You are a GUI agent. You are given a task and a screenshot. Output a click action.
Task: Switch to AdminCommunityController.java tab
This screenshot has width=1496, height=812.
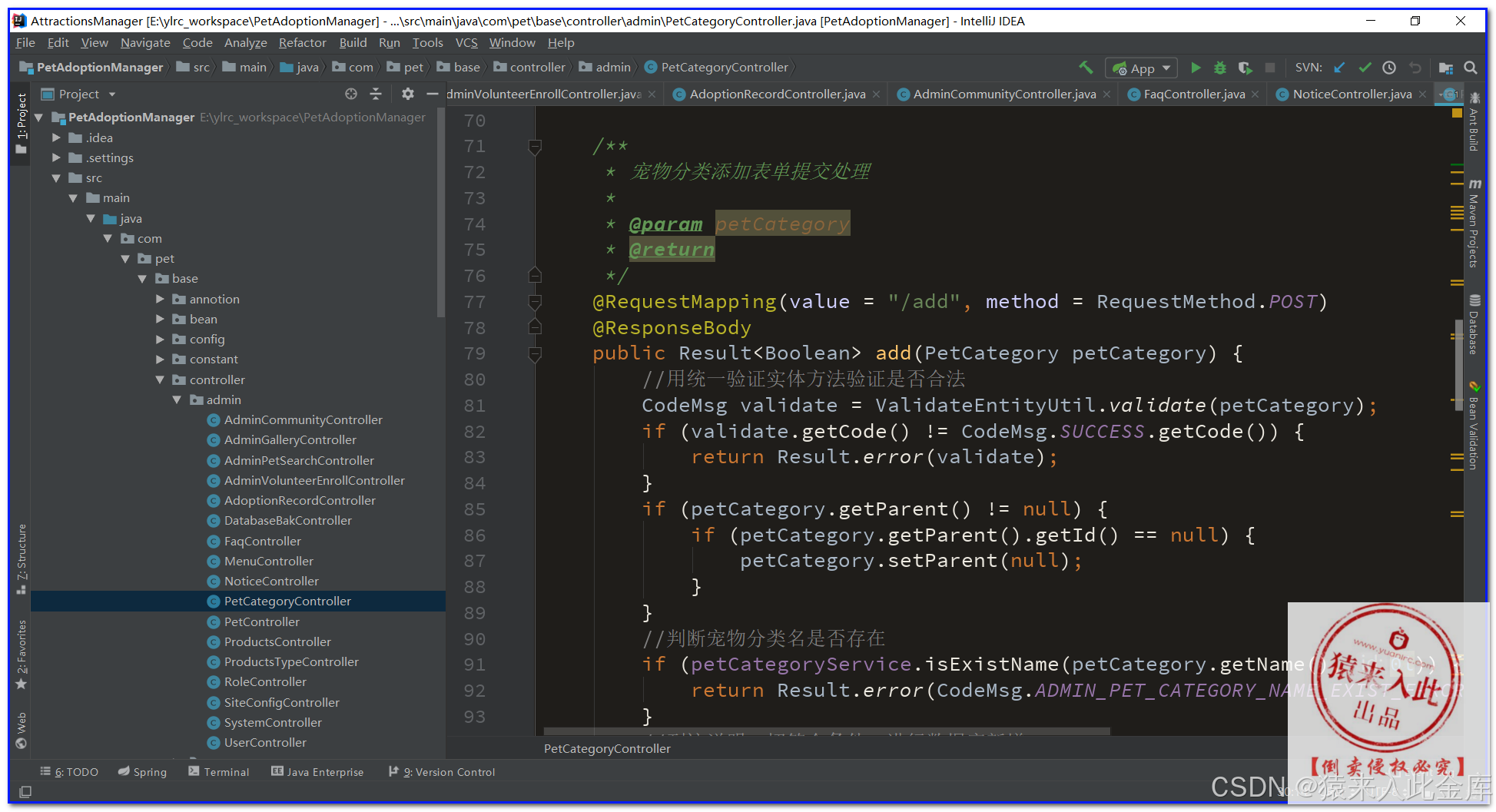[x=1004, y=94]
